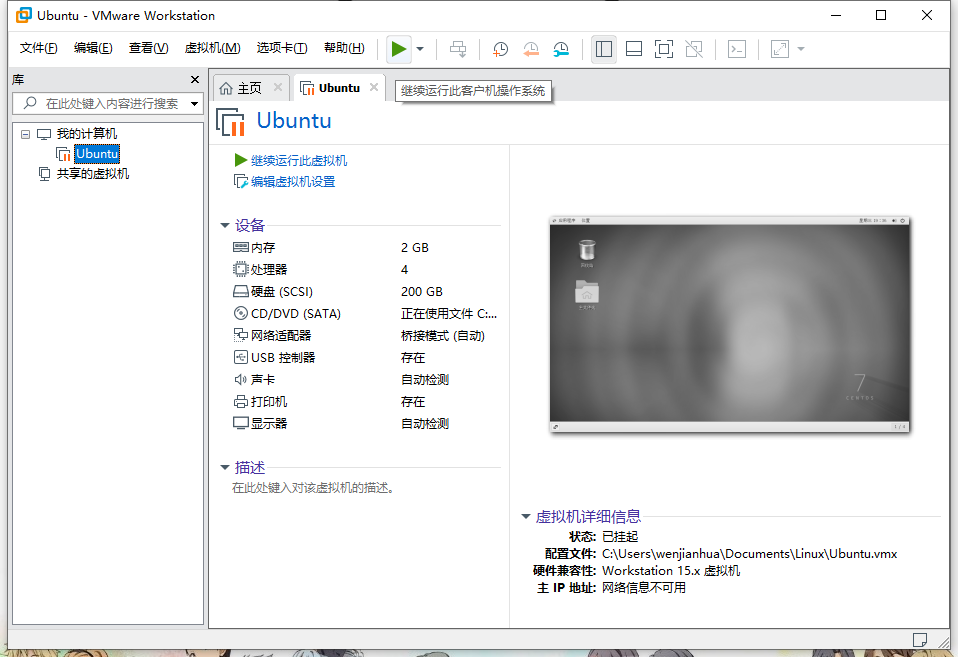Enter full screen mode icon

[x=664, y=49]
